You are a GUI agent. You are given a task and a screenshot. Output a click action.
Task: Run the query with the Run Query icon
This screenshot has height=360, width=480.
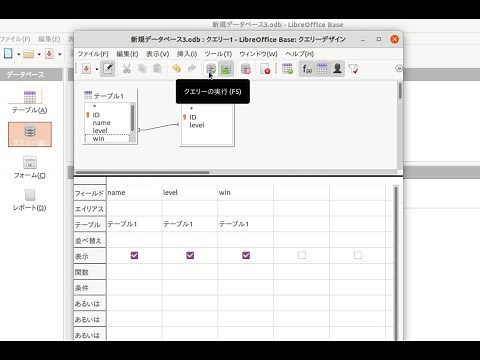pos(211,69)
